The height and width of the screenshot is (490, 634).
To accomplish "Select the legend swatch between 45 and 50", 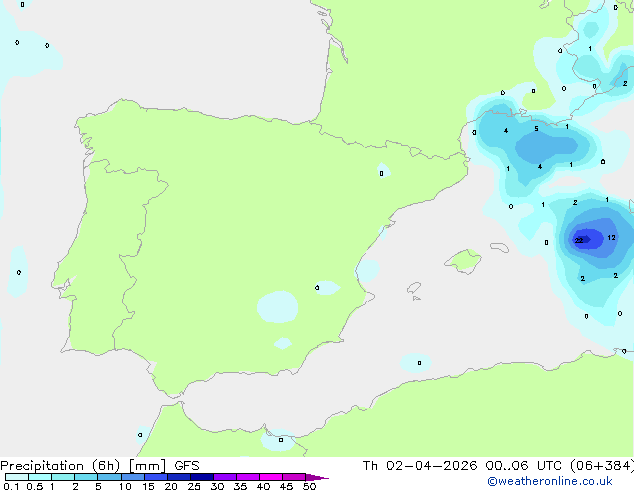I will click(x=294, y=477).
